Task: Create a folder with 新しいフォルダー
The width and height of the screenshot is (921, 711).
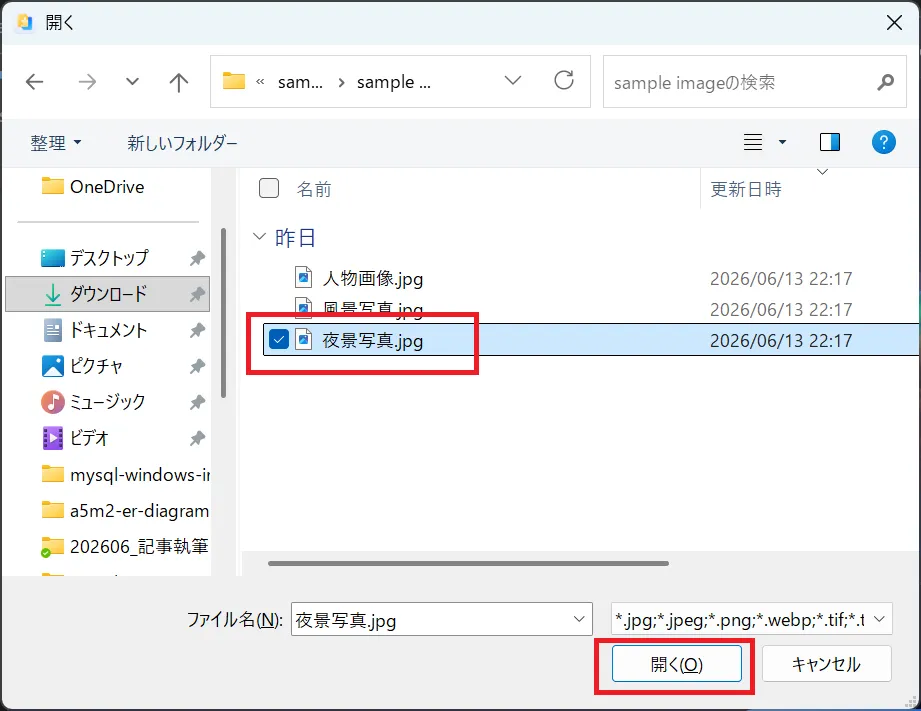Action: 182,143
